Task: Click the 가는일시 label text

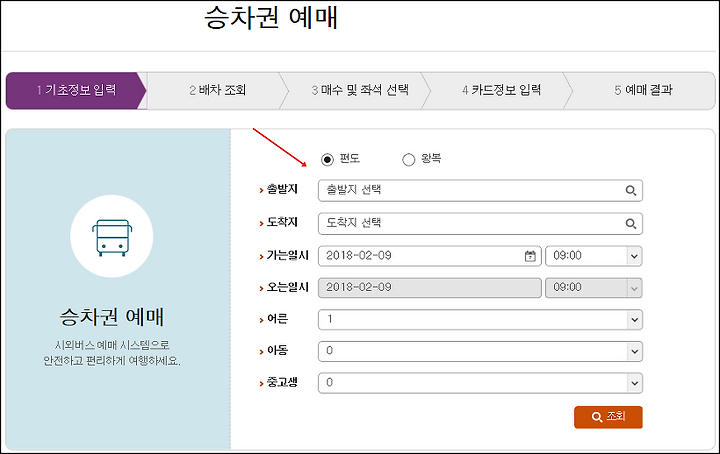Action: click(287, 255)
